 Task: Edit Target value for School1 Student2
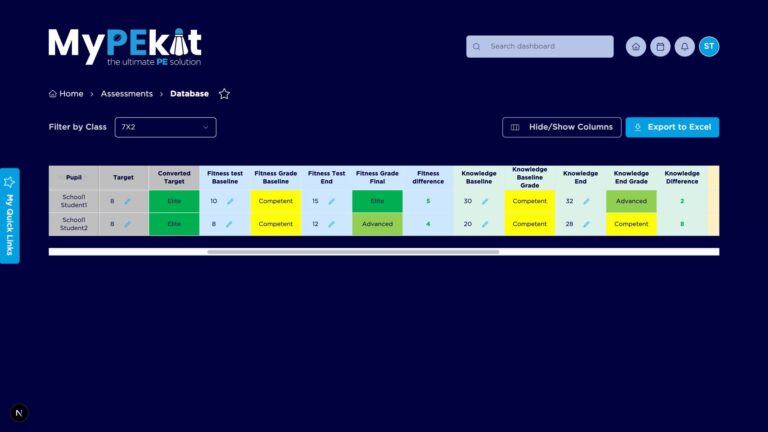coord(127,224)
